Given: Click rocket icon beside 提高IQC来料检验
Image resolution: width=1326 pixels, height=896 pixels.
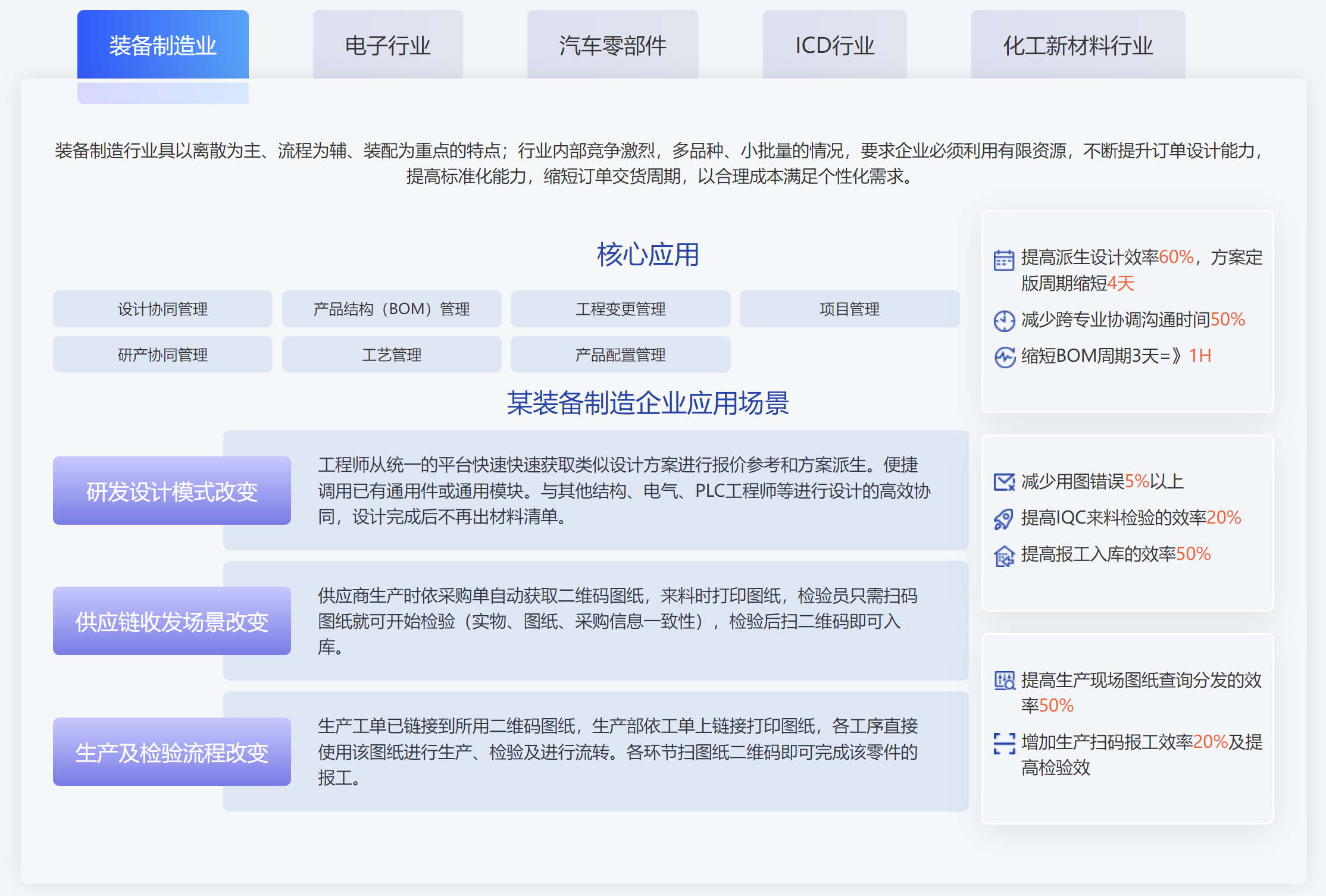Looking at the screenshot, I should click(1004, 519).
